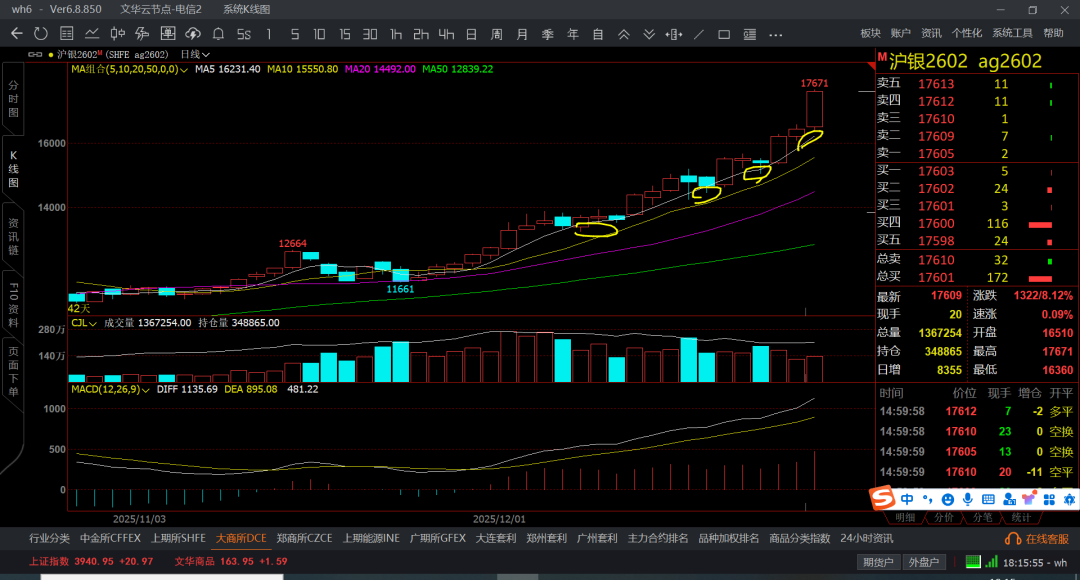
Task: Click the cloud sync icon
Action: pyautogui.click(x=193, y=33)
